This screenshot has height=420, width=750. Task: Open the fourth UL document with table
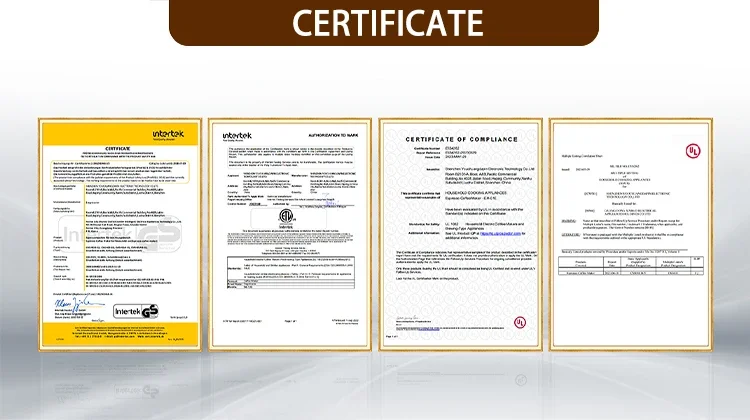coord(630,234)
